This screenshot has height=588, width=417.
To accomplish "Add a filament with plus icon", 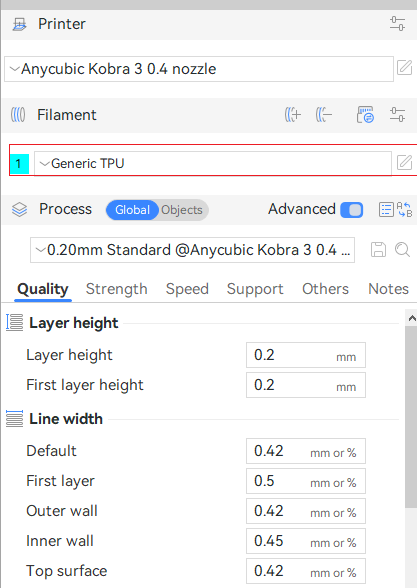I will coord(292,114).
